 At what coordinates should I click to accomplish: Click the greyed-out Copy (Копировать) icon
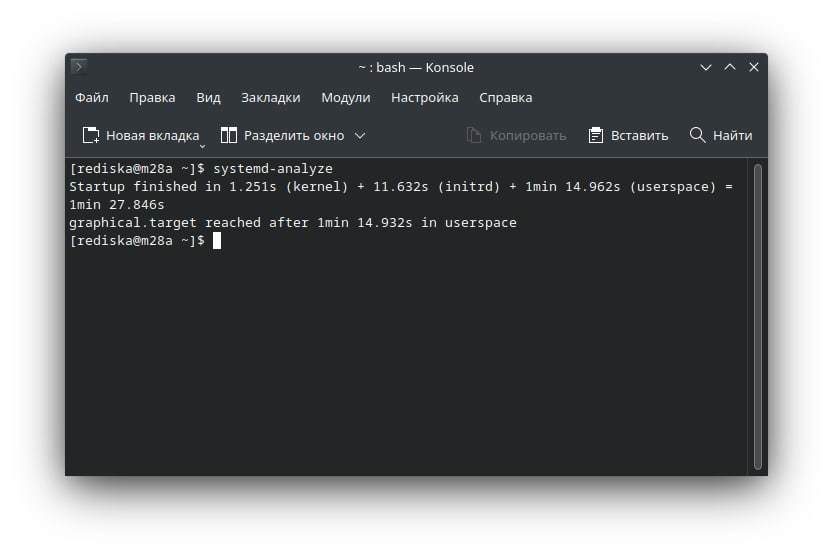[475, 135]
